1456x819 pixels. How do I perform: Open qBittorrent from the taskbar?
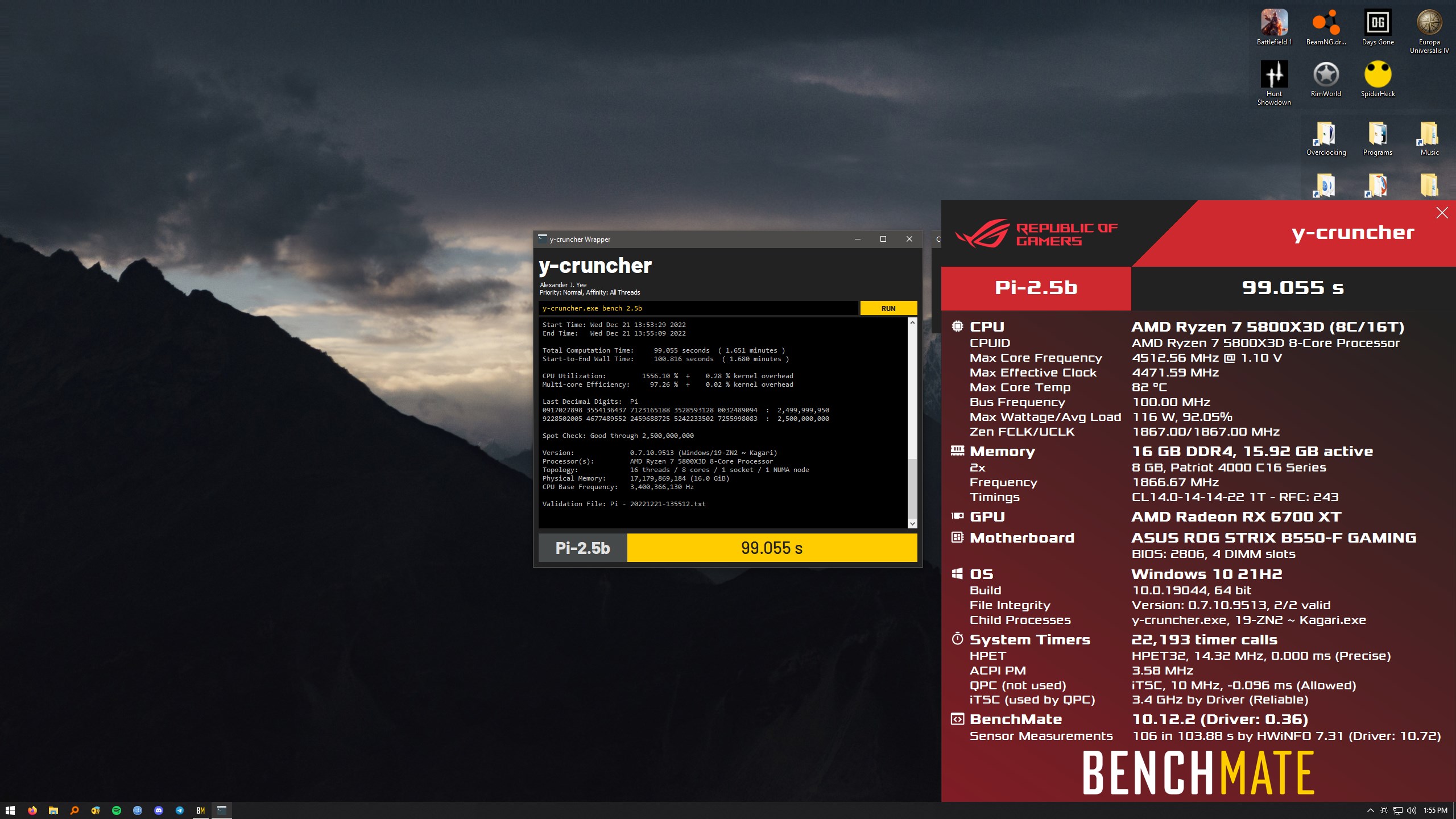point(138,810)
